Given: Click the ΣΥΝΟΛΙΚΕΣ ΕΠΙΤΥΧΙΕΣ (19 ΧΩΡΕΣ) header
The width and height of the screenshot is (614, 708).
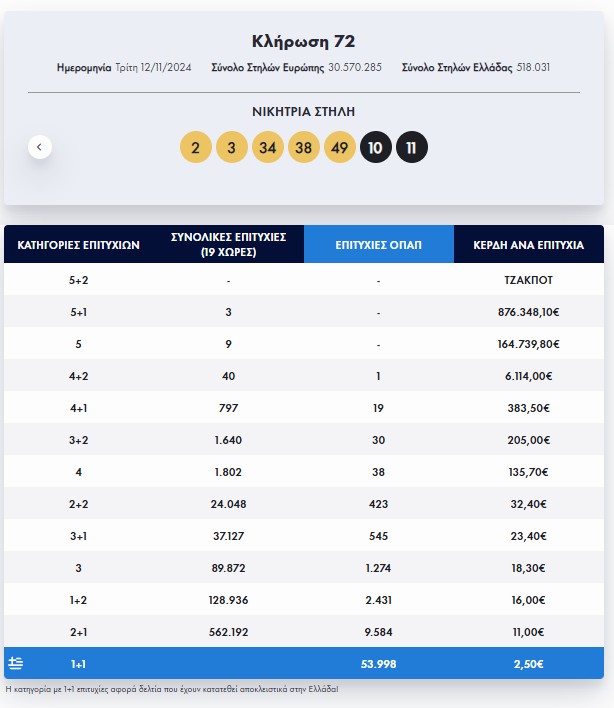Looking at the screenshot, I should click(x=228, y=244).
